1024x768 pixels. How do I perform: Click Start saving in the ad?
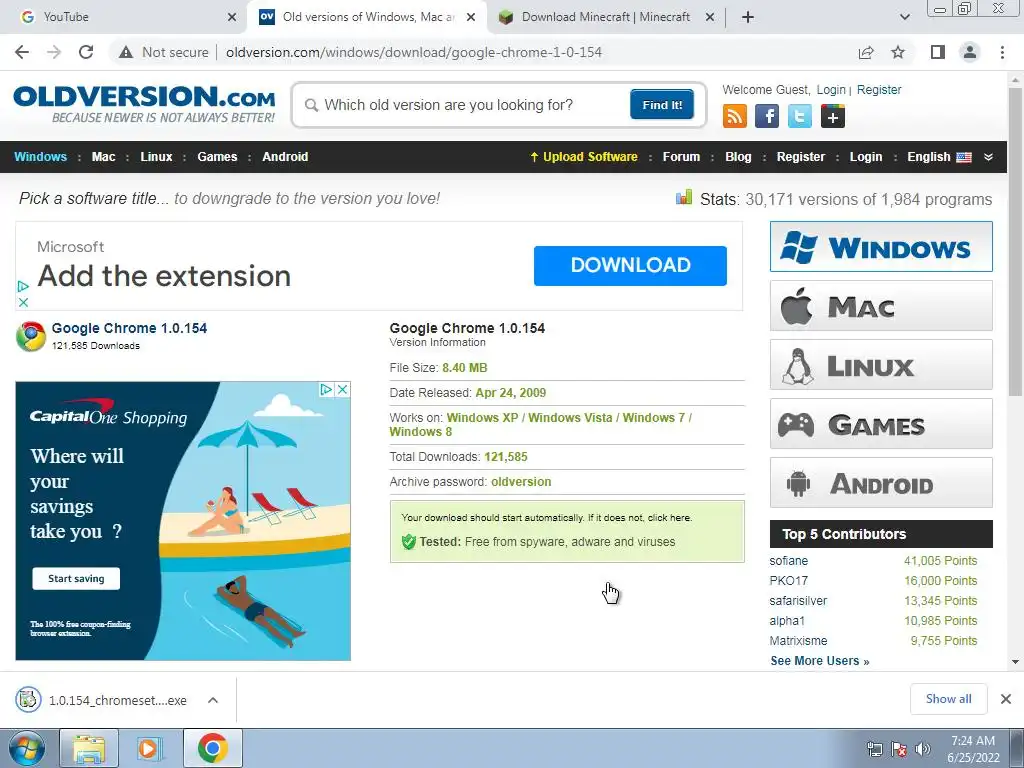pyautogui.click(x=76, y=579)
